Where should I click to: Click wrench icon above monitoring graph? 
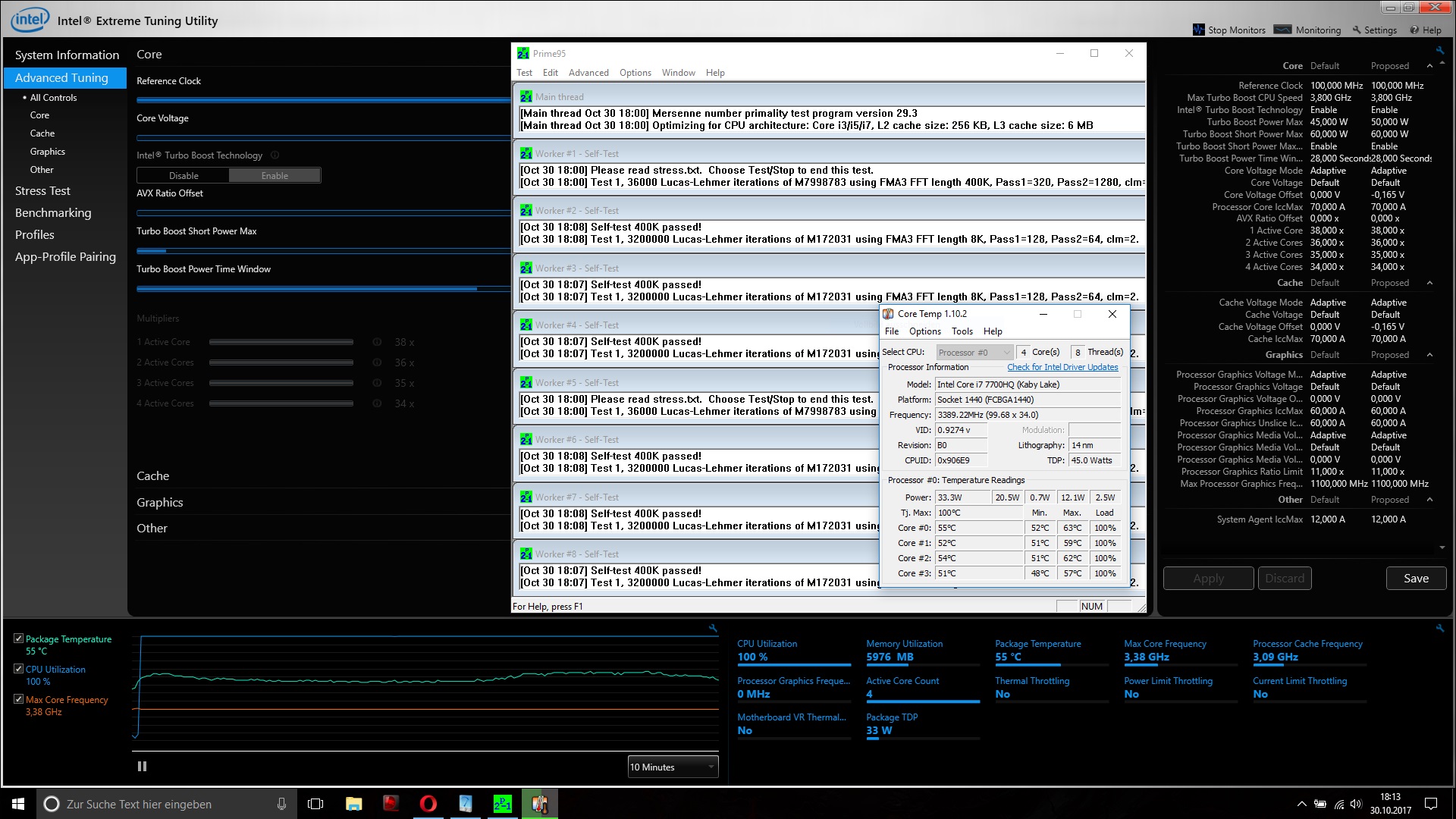pyautogui.click(x=713, y=628)
